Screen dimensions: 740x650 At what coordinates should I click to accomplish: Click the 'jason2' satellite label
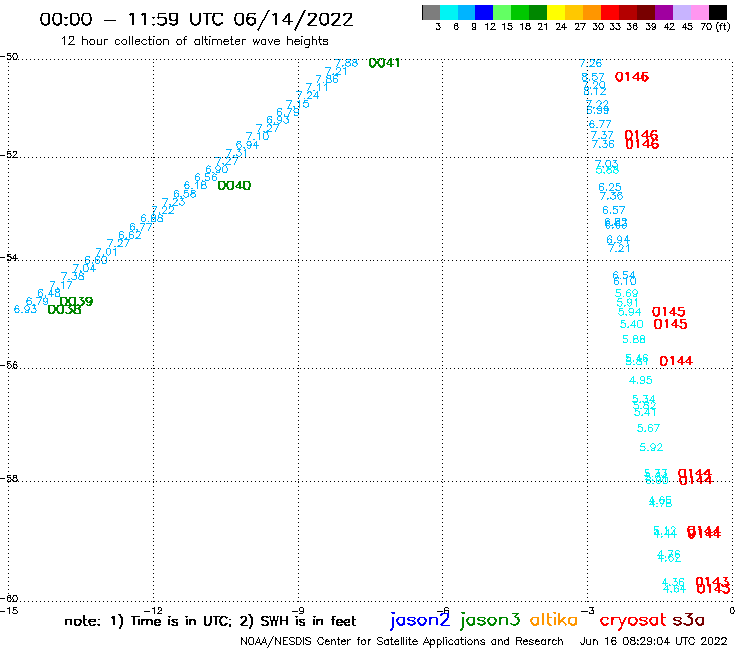[420, 620]
